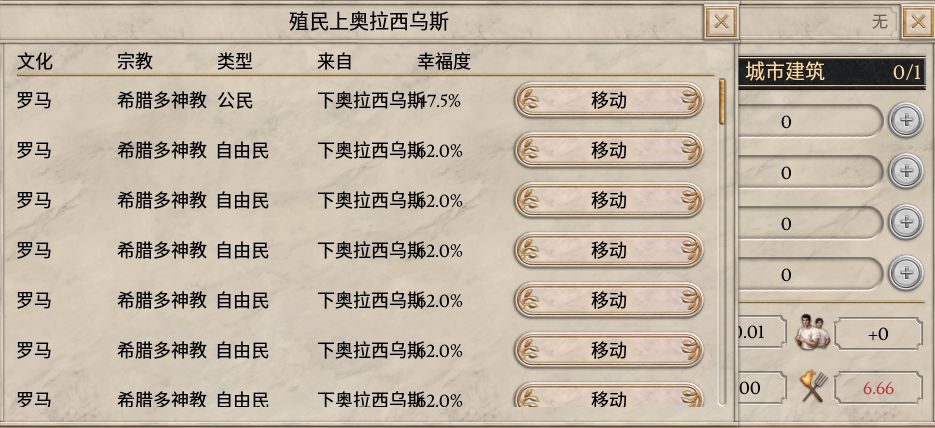This screenshot has height=428, width=935.
Task: Click 移动 for the 公民 citizen row
Action: [609, 100]
